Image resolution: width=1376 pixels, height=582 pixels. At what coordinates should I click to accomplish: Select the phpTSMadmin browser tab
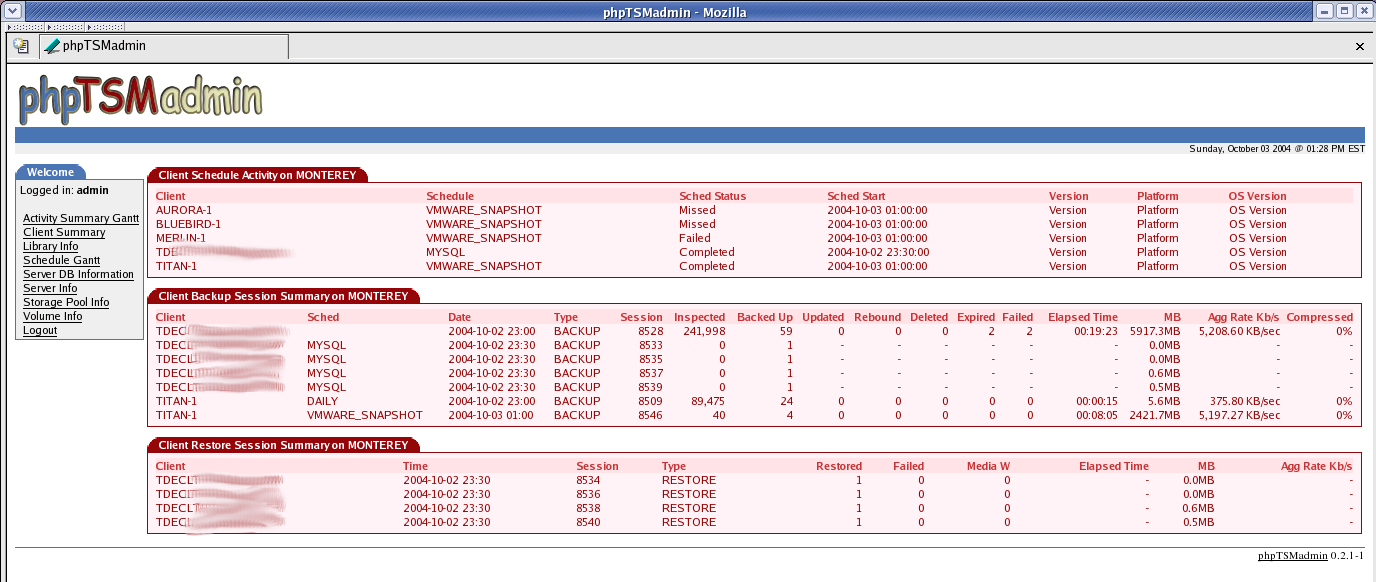point(164,46)
